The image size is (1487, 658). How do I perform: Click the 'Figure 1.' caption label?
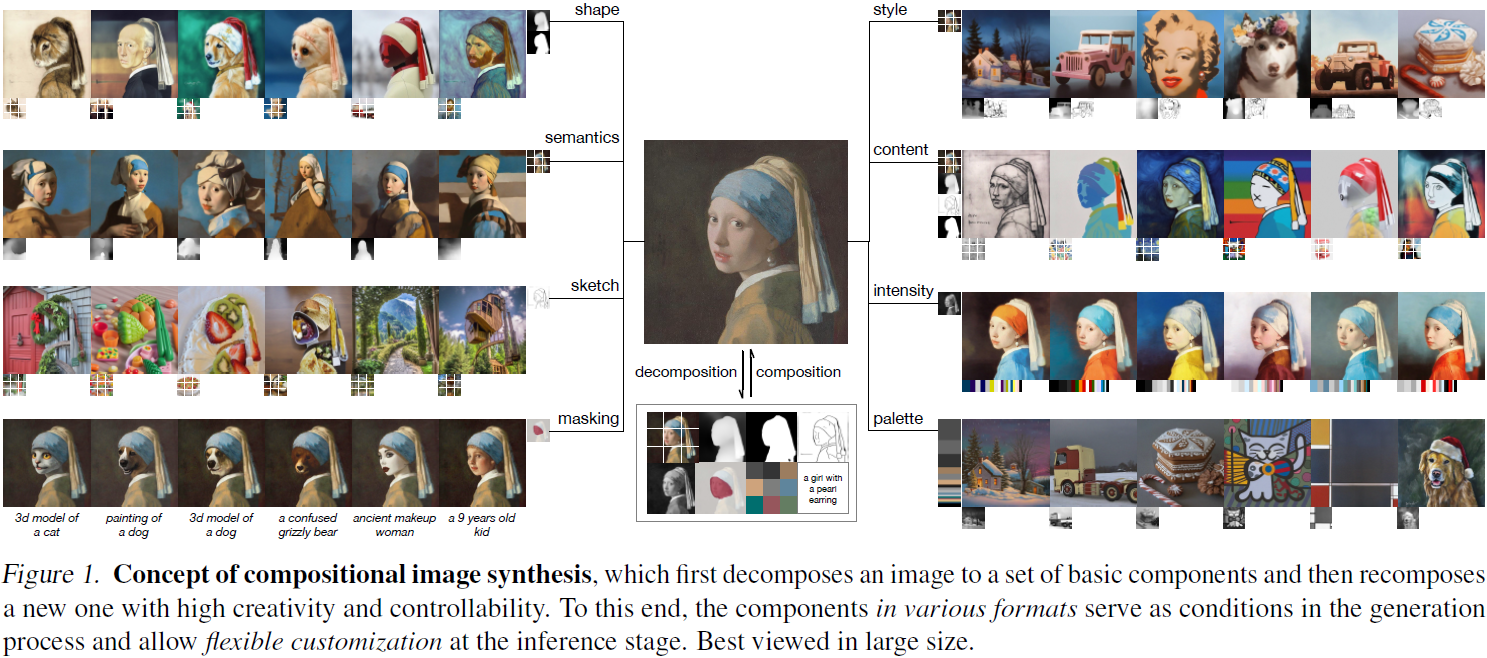pyautogui.click(x=50, y=577)
